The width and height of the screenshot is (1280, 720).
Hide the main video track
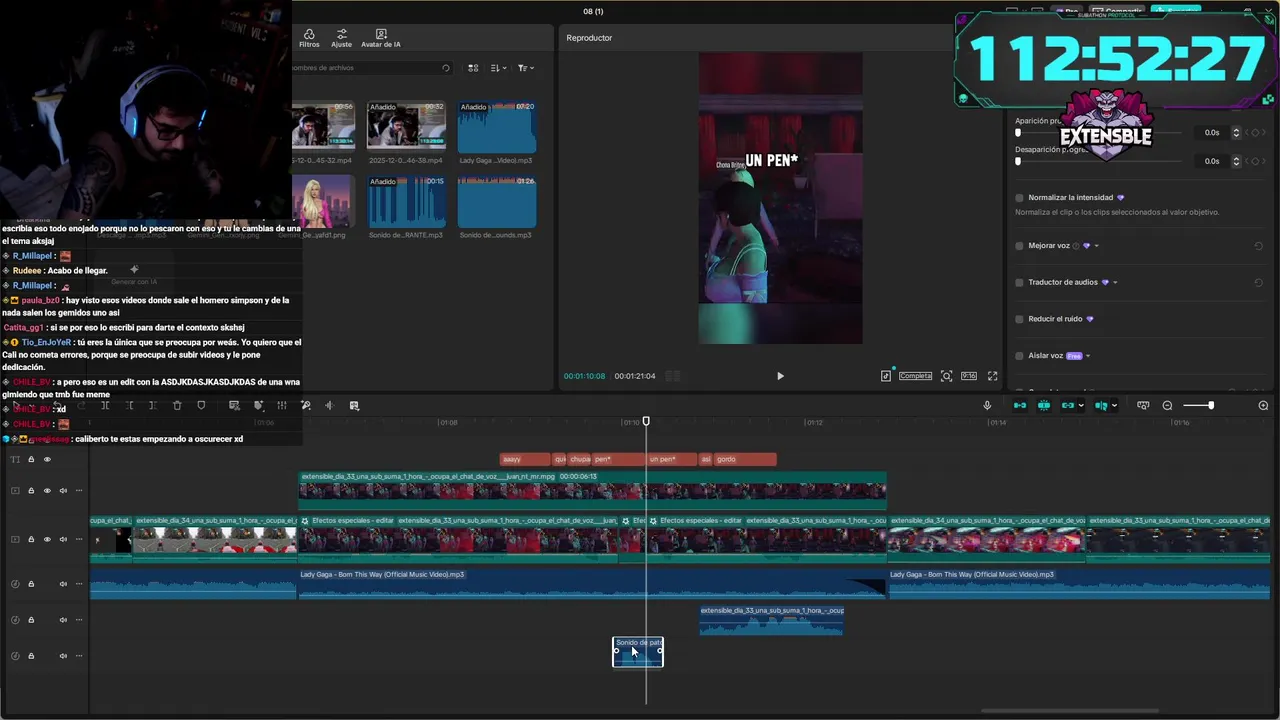[47, 540]
